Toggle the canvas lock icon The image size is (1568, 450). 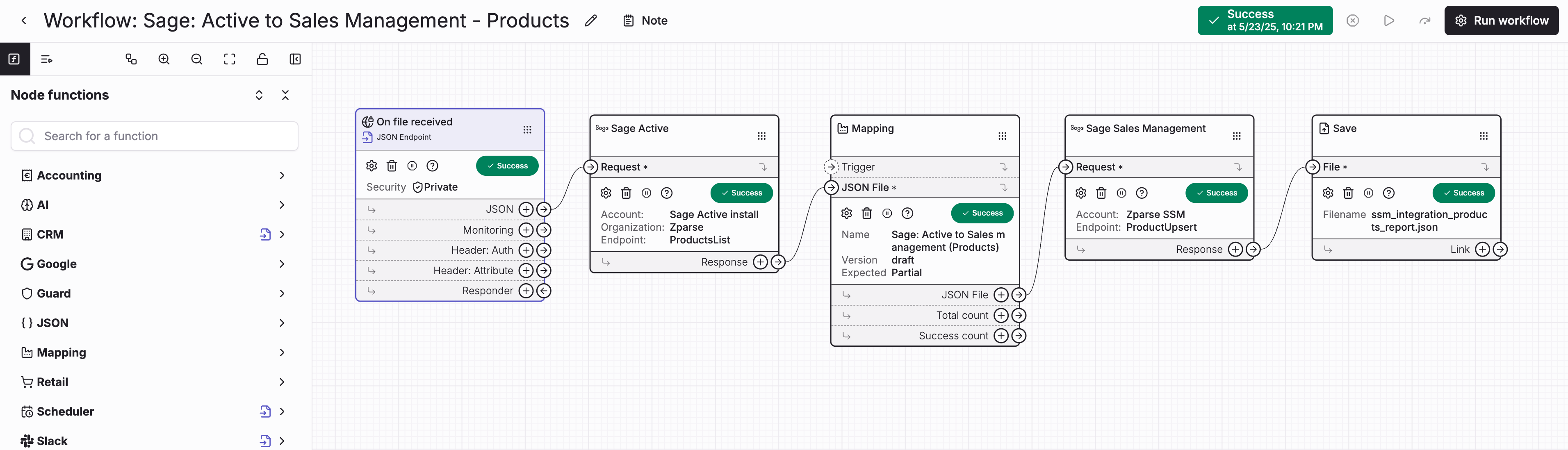point(262,59)
